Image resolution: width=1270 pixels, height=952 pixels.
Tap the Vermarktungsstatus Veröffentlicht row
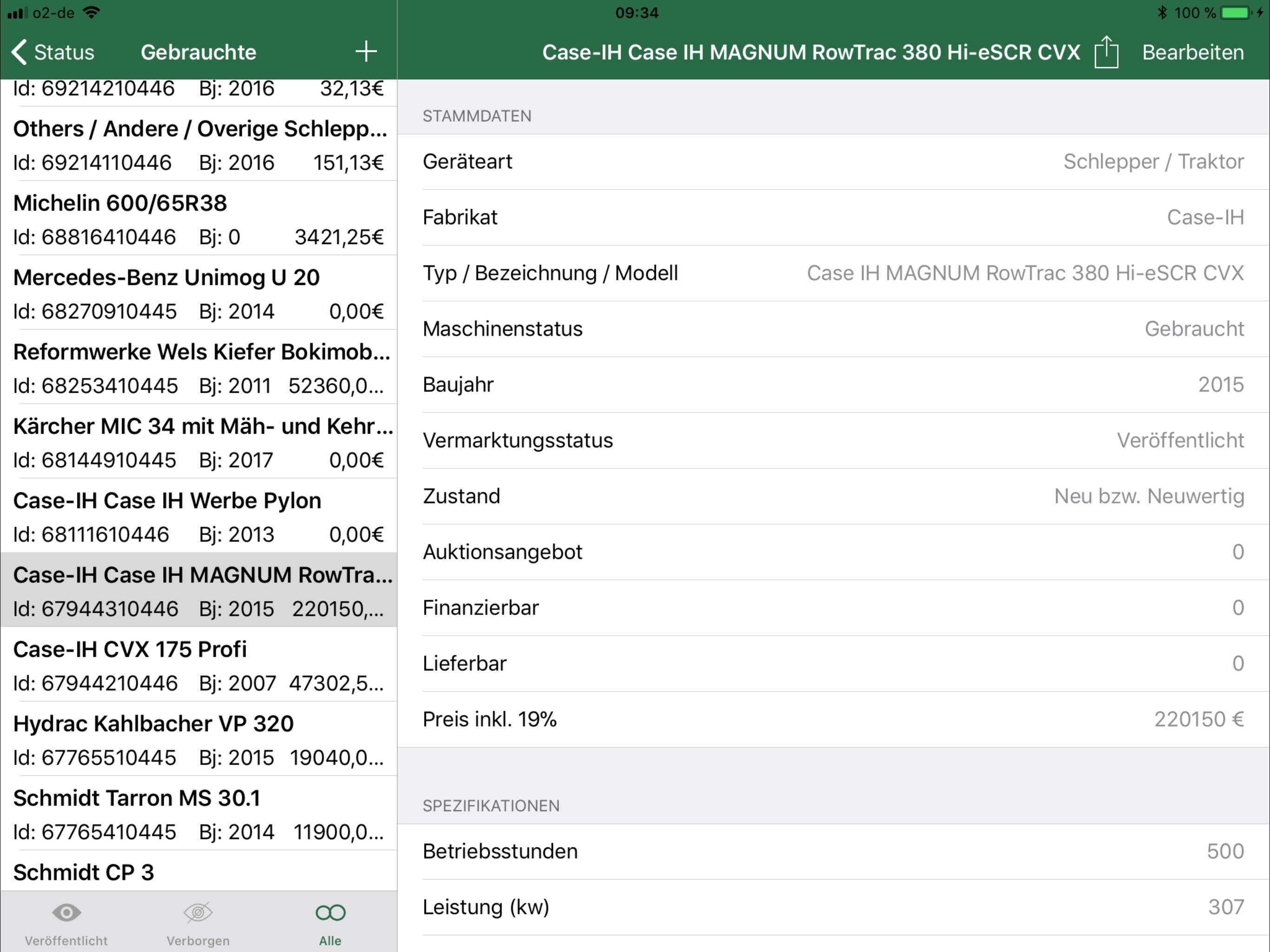833,440
